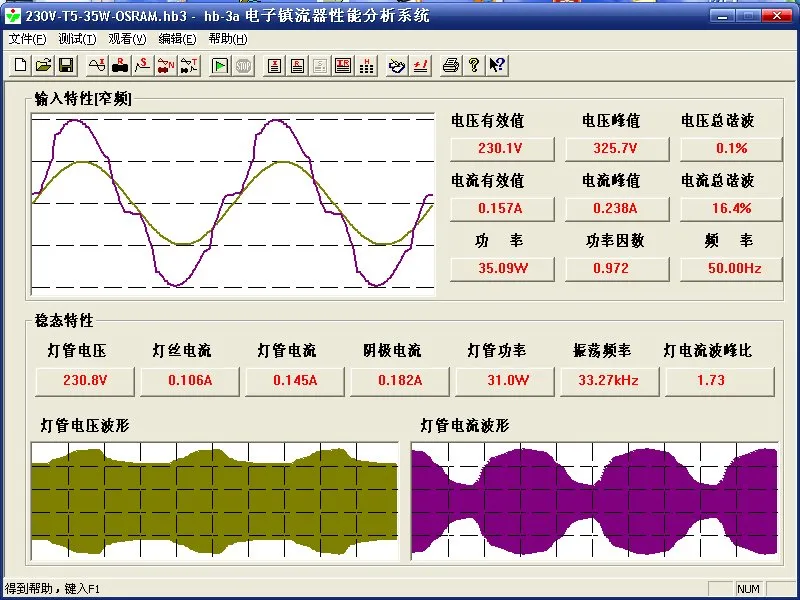Start measurement with the green play icon
Viewport: 800px width, 600px height.
(x=220, y=65)
